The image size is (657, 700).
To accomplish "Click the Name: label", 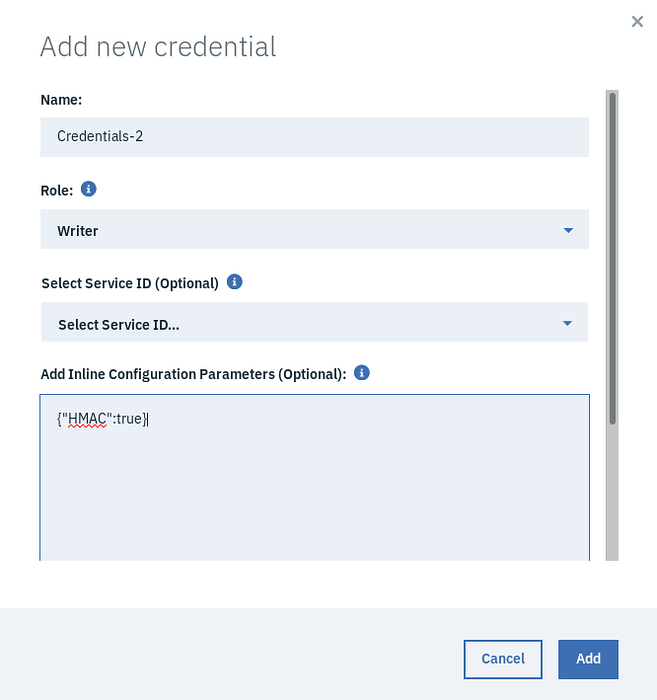I will [61, 99].
